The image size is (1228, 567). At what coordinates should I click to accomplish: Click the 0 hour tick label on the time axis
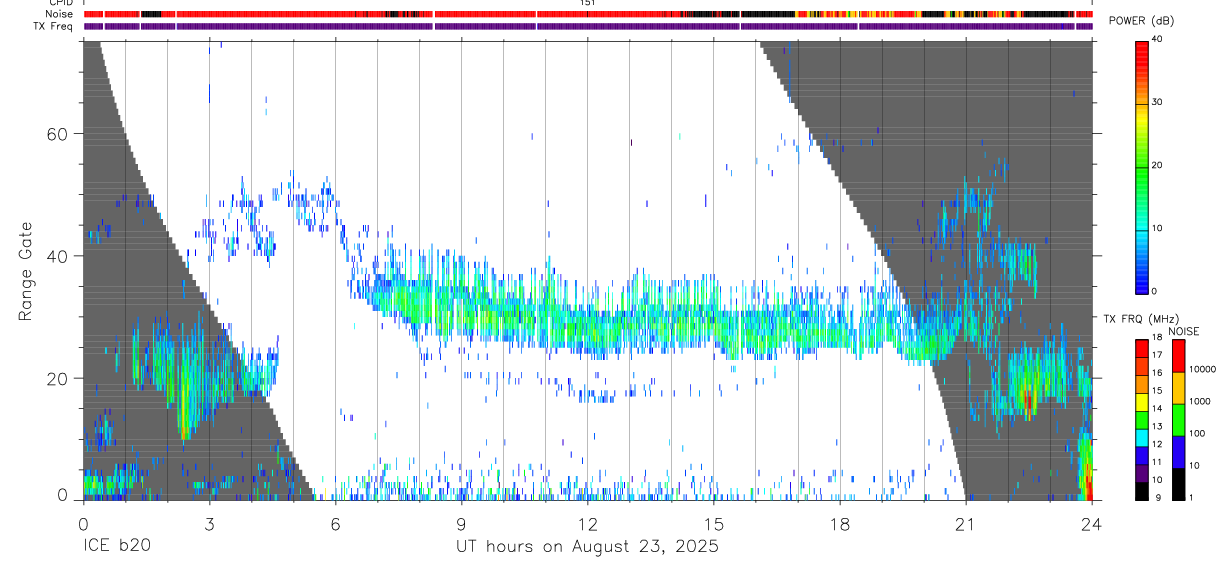[x=83, y=524]
